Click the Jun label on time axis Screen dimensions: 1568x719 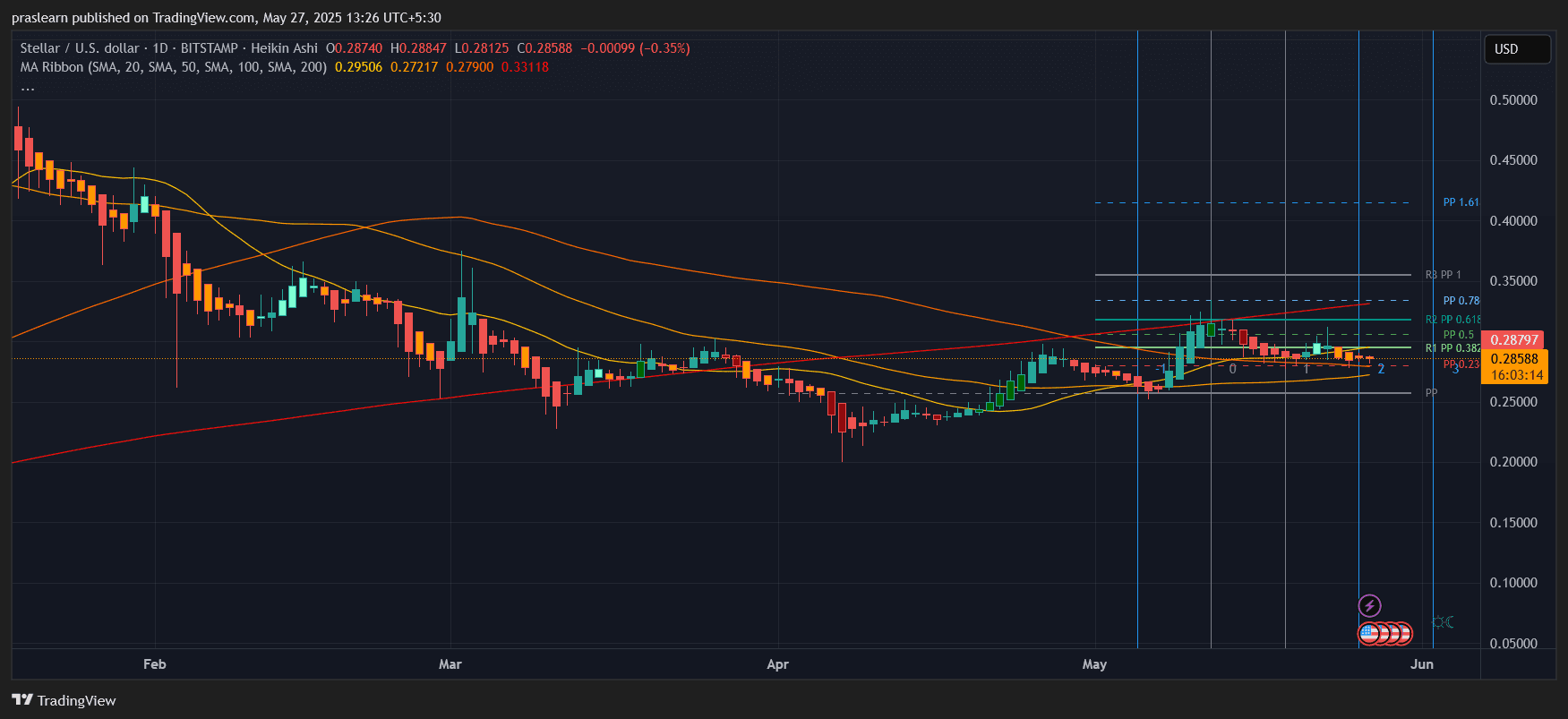pyautogui.click(x=1422, y=664)
